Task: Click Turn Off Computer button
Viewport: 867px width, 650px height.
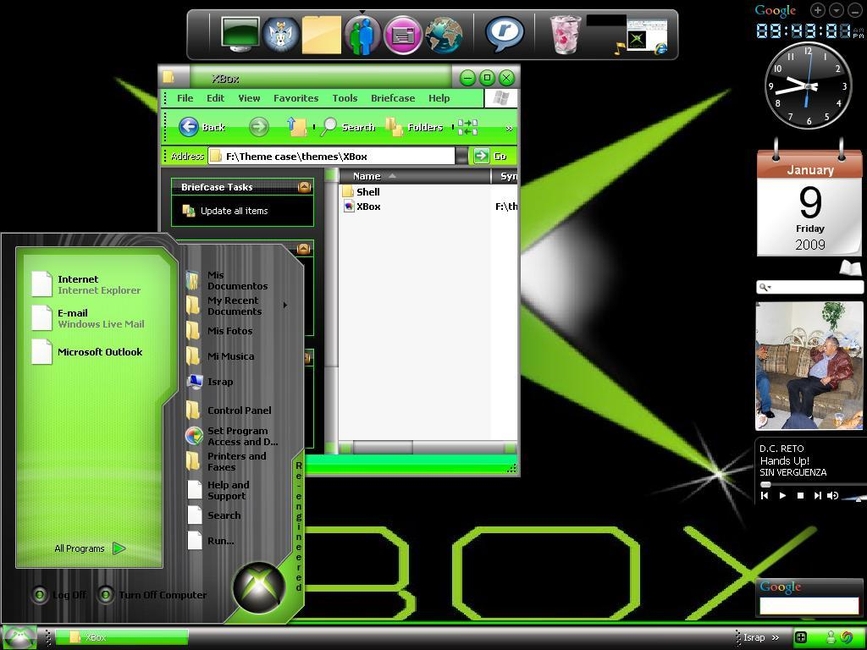Action: pos(152,595)
